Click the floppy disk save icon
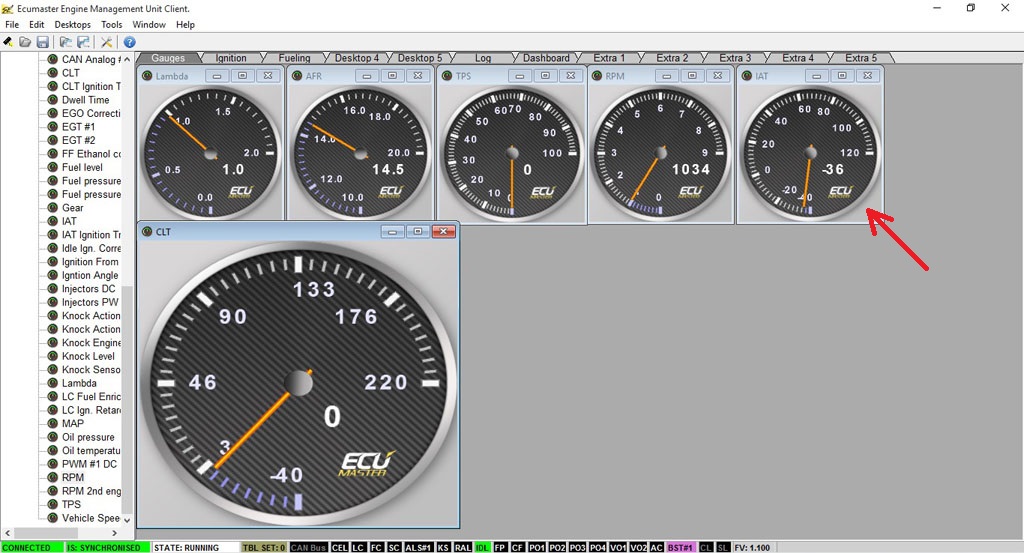Image resolution: width=1024 pixels, height=553 pixels. pos(42,42)
